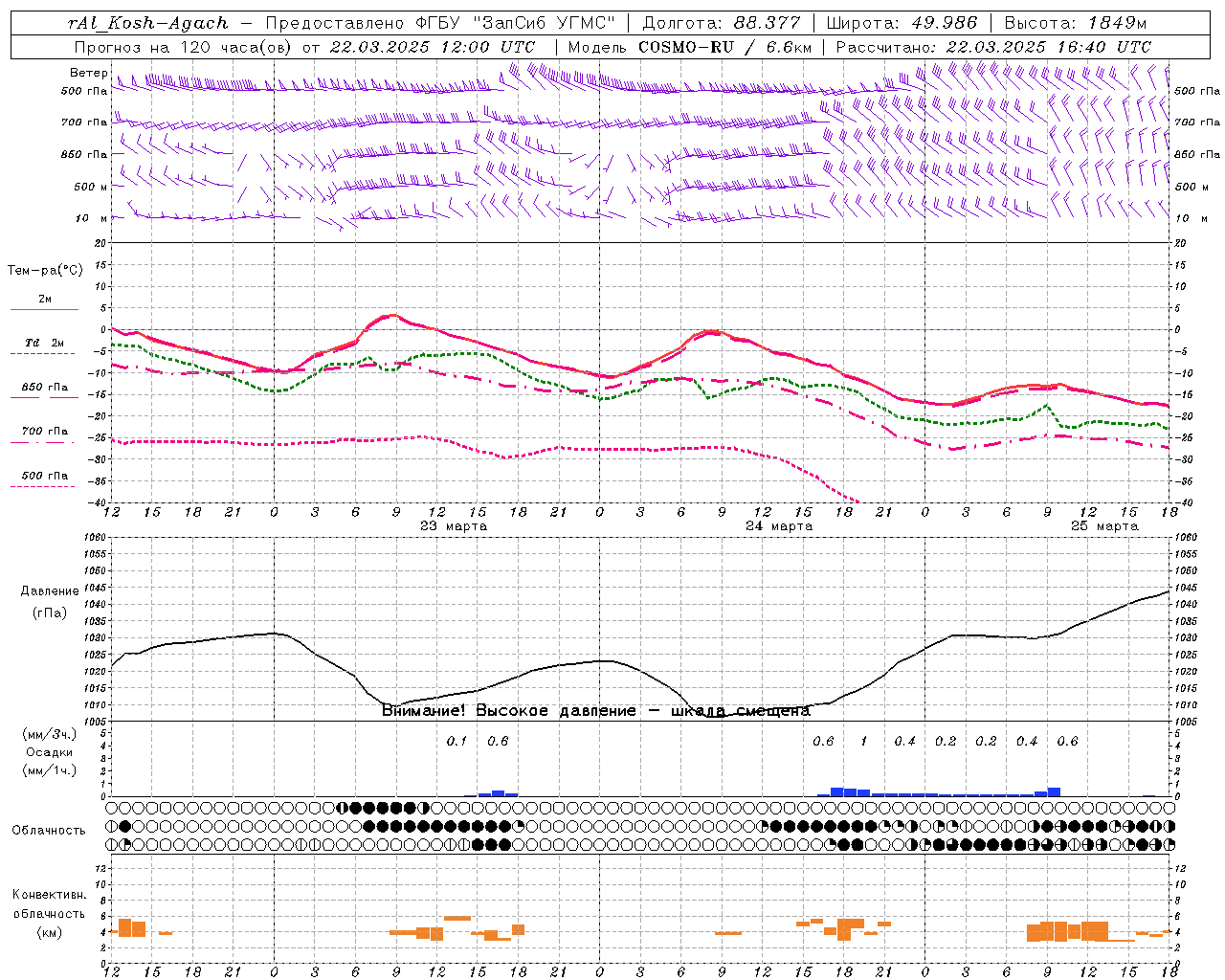
Task: Click the (мм/3ч.) unit label
Action: [50, 734]
